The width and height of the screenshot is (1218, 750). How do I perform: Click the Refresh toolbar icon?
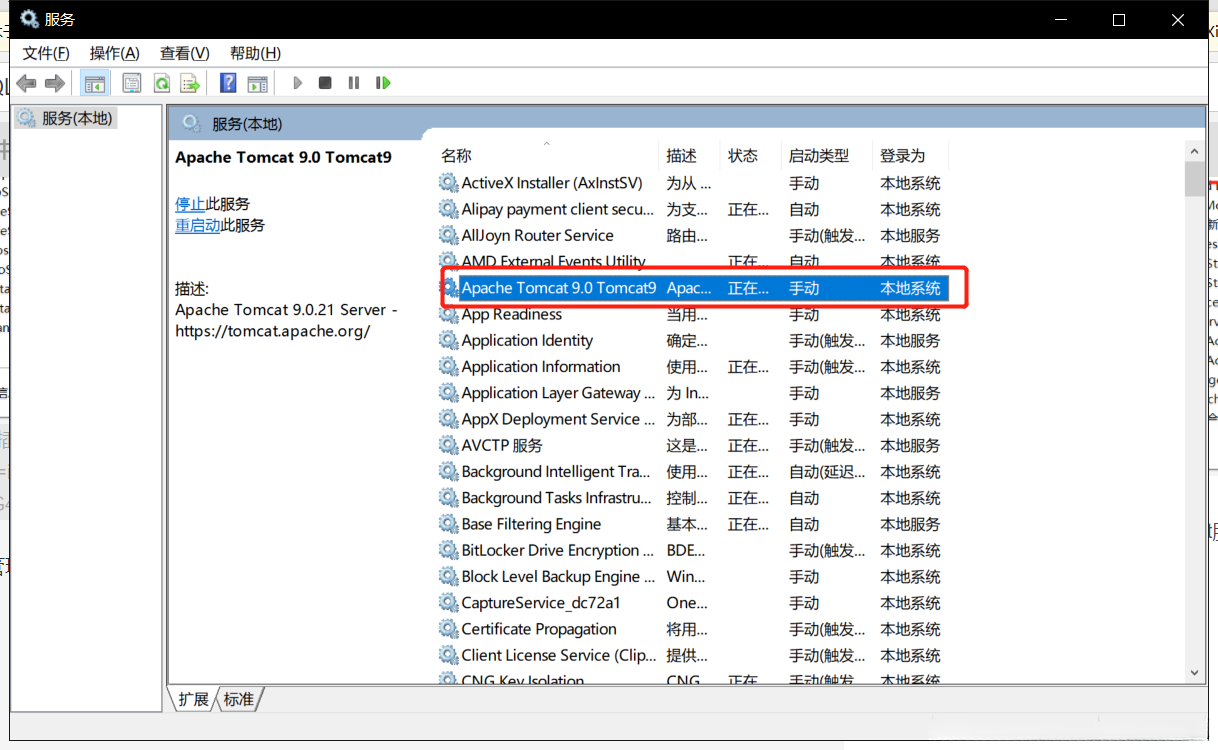(x=161, y=83)
